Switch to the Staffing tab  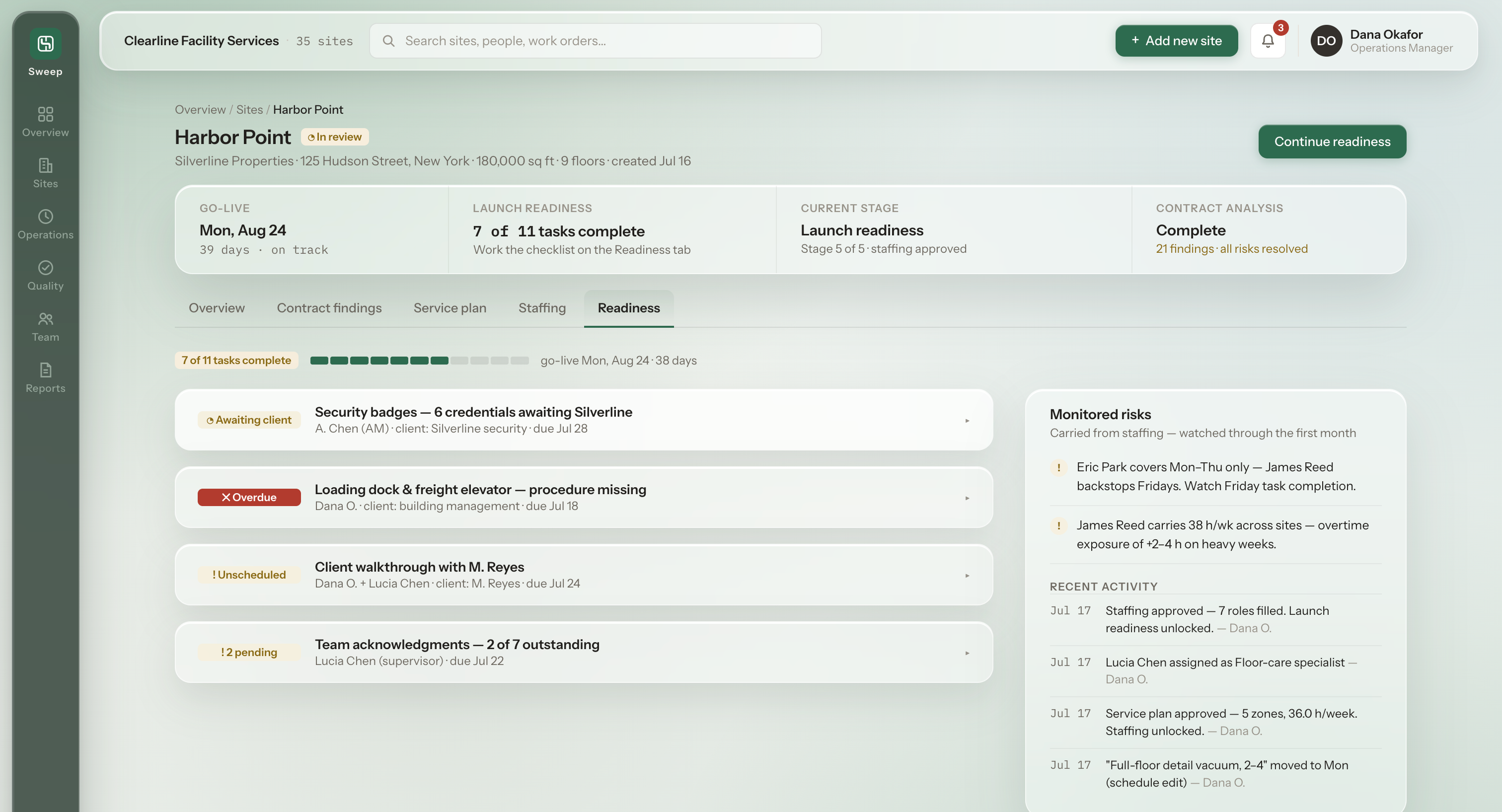coord(542,308)
